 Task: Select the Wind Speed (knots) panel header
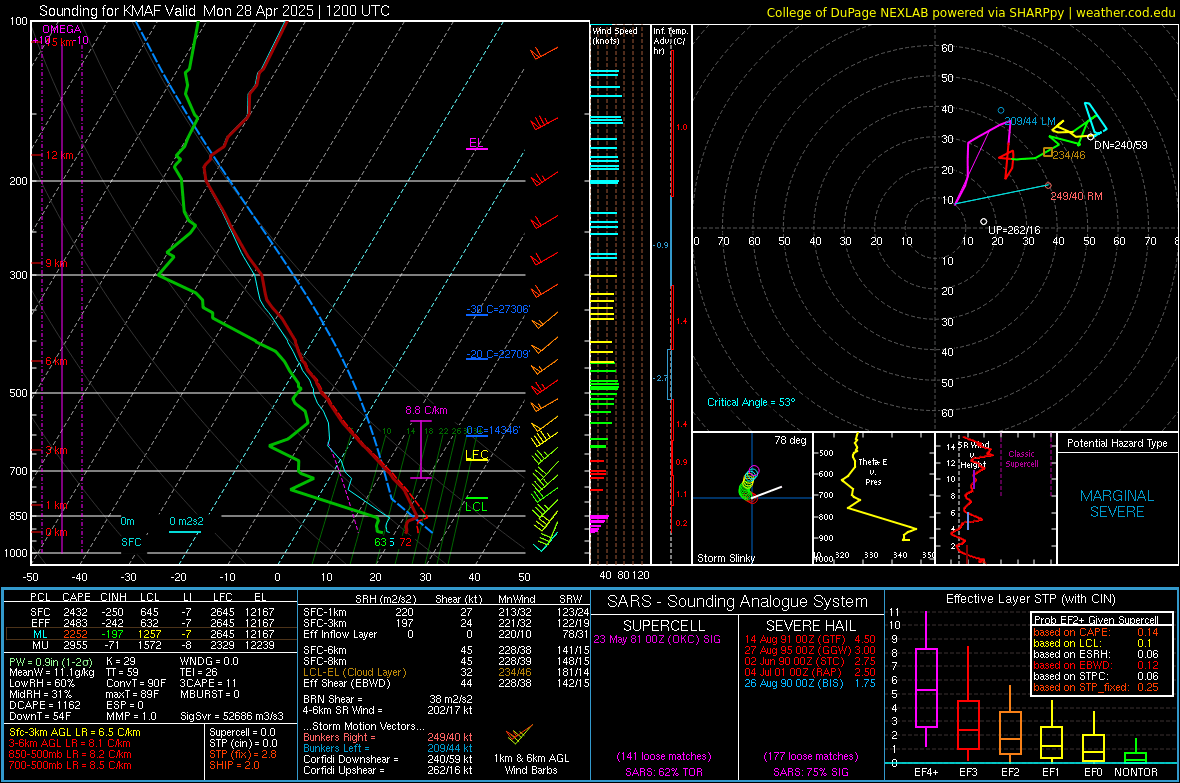click(x=614, y=35)
